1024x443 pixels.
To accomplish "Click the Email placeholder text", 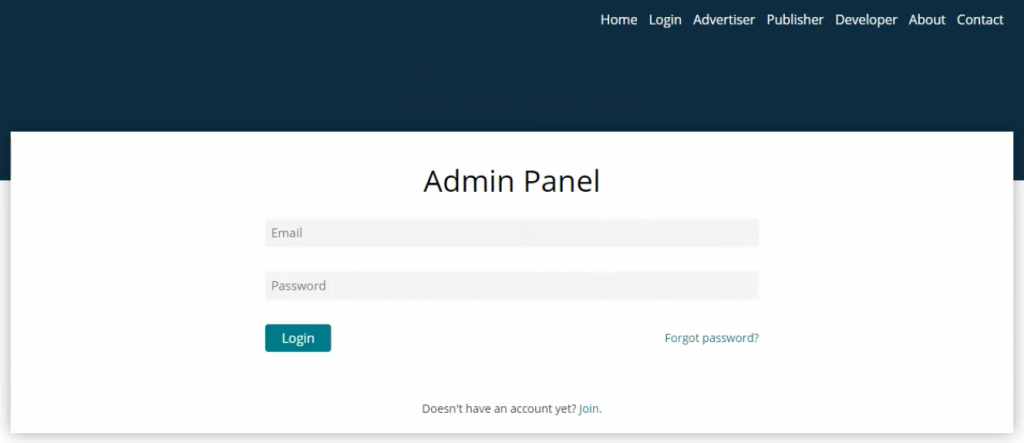I will 287,233.
